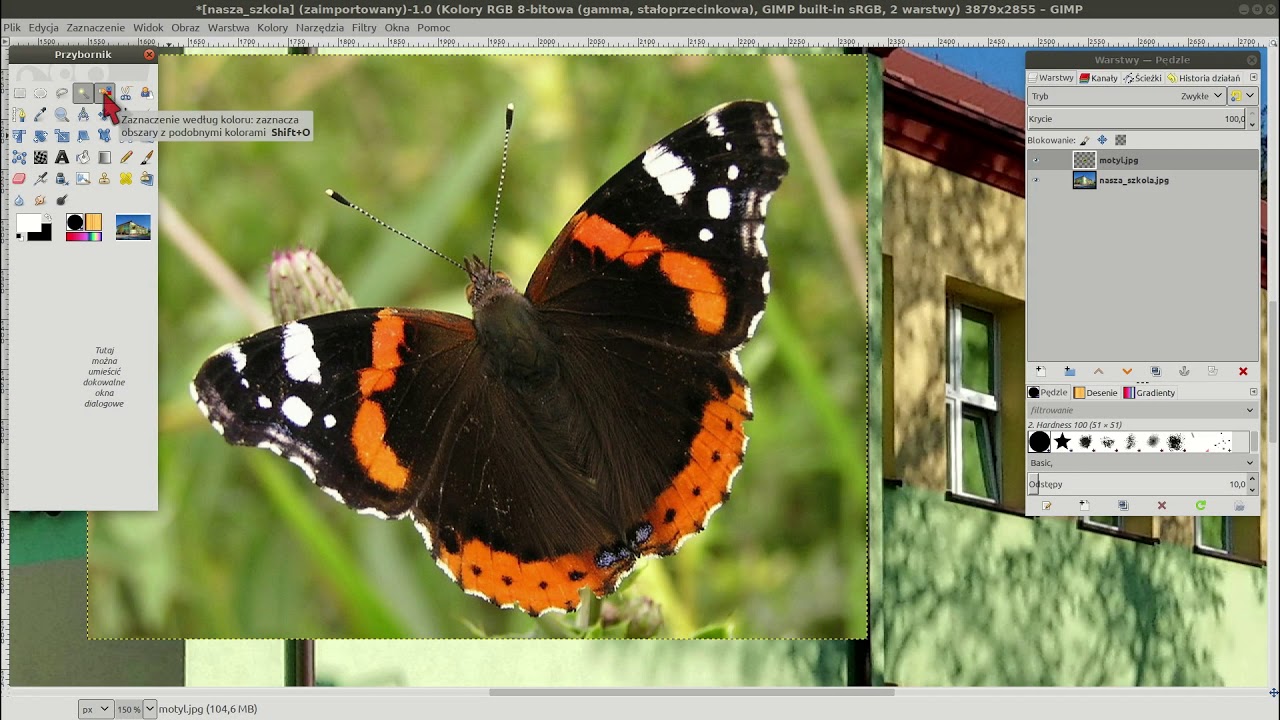Viewport: 1280px width, 720px height.
Task: Select the Bucket Fill tool
Action: point(83,157)
